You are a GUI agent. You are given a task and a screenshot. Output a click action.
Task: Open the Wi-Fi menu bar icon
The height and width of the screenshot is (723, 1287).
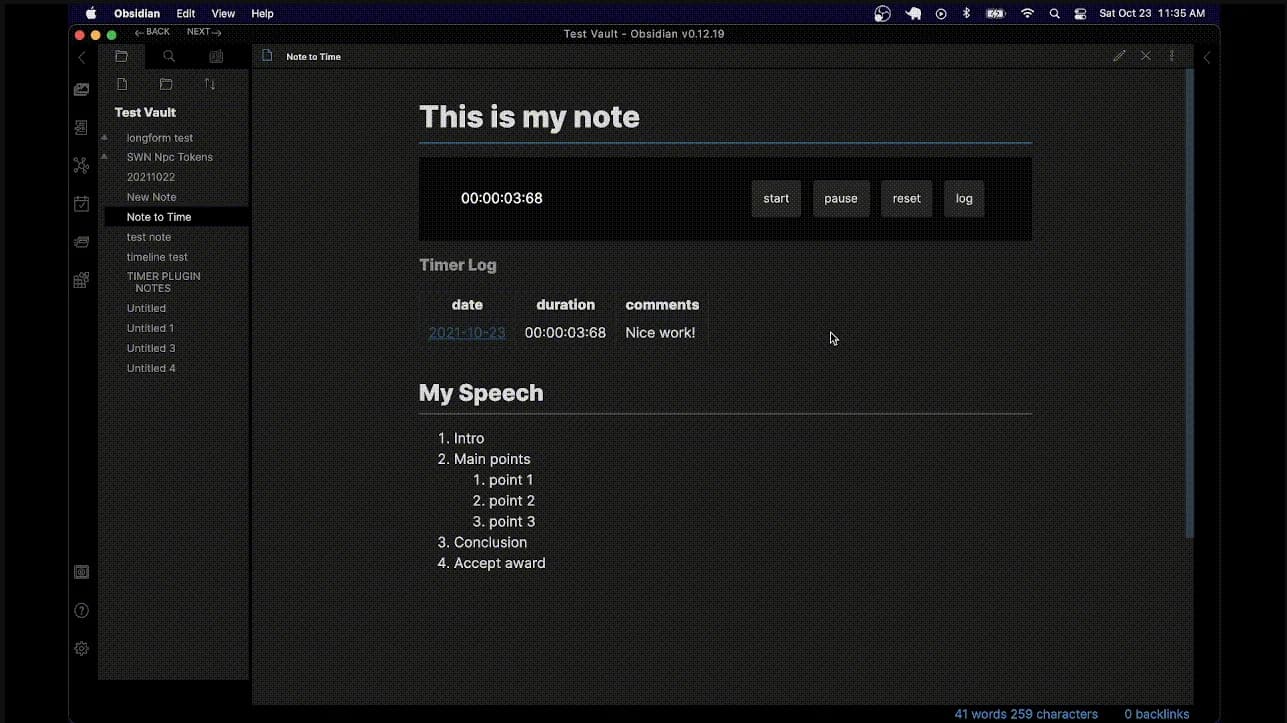tap(1027, 13)
